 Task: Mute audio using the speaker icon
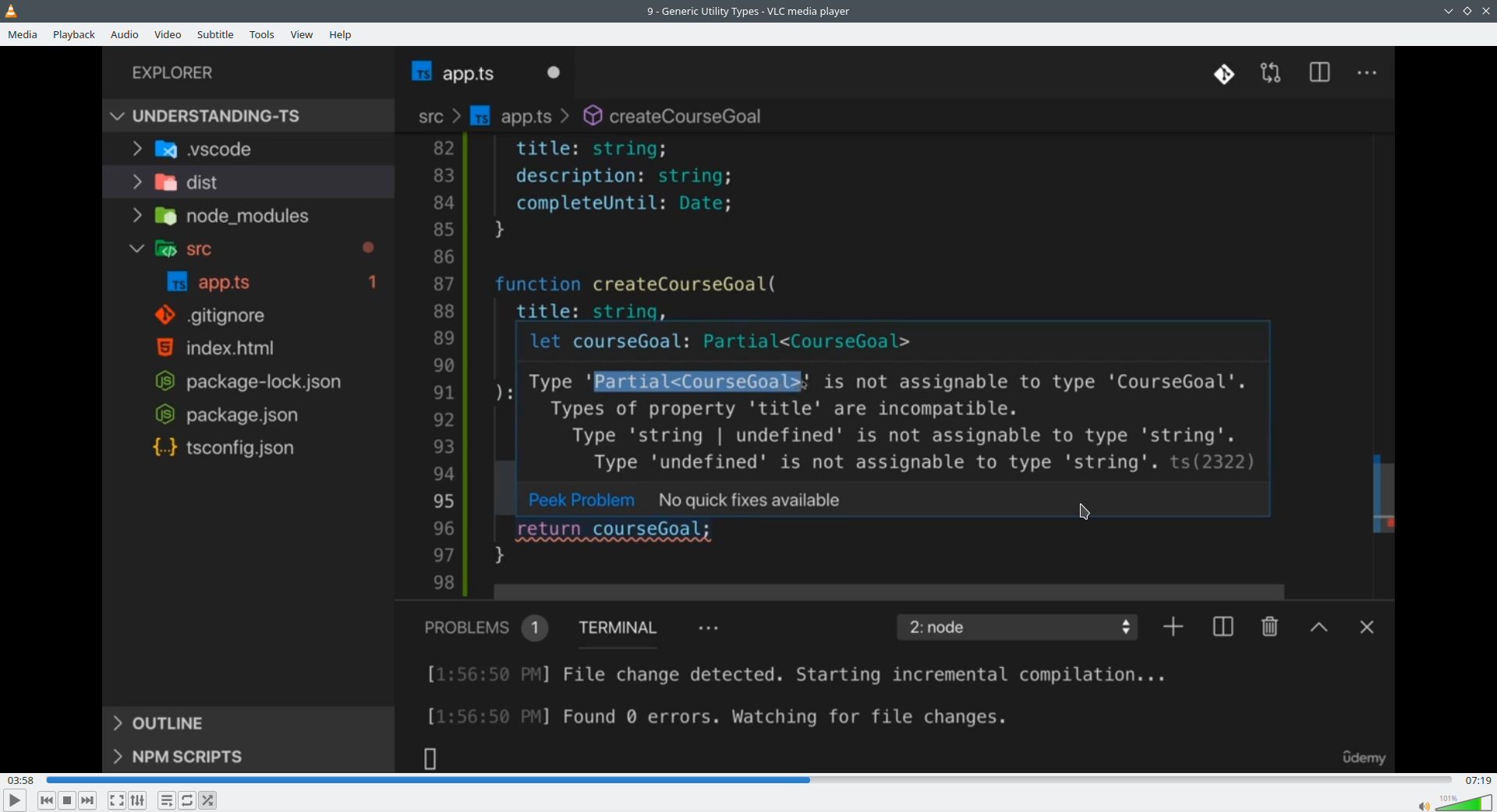1424,806
